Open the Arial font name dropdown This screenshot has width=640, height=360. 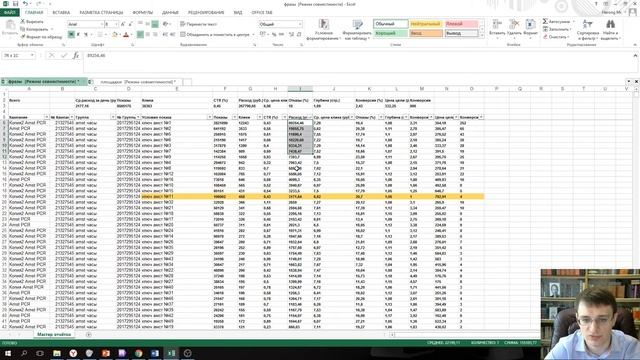pyautogui.click(x=102, y=24)
